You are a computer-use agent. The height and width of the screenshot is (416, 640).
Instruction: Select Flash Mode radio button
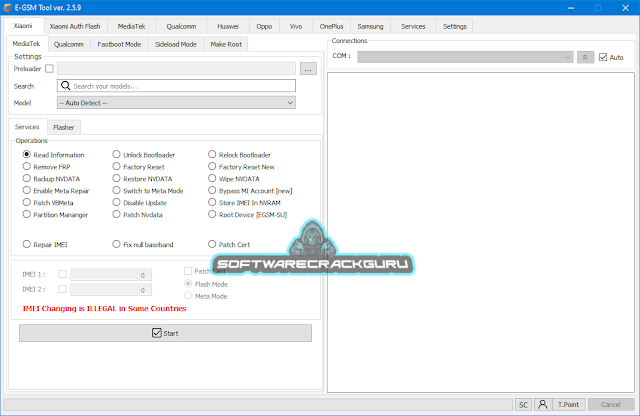(206, 284)
